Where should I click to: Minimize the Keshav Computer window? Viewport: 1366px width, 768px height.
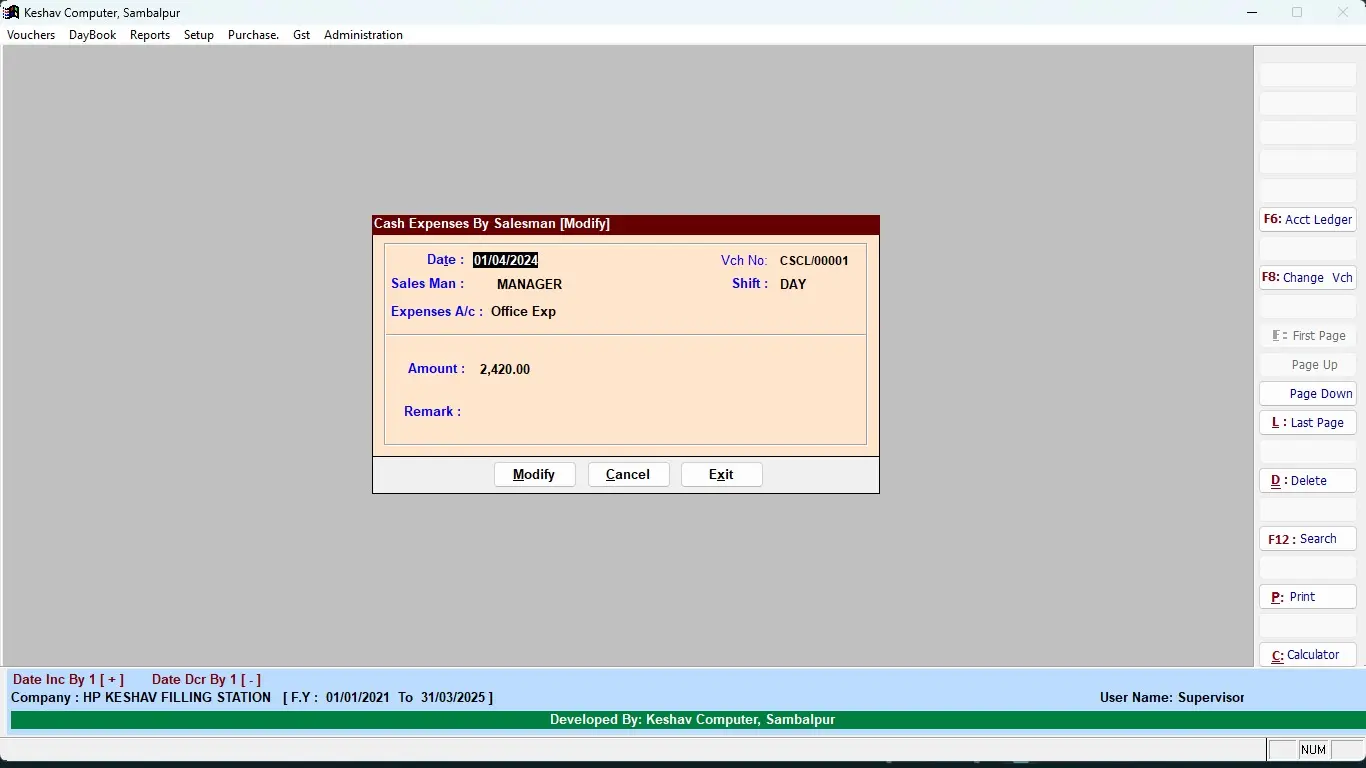pos(1252,13)
